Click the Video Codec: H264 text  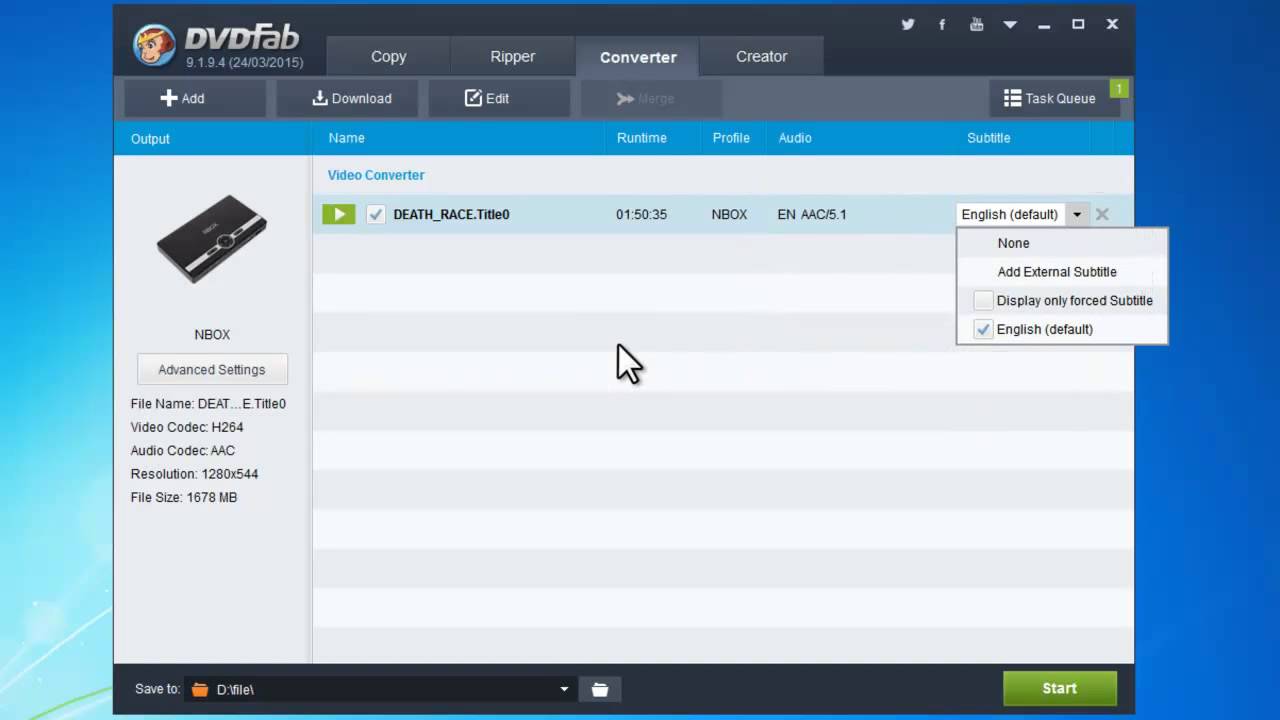187,427
